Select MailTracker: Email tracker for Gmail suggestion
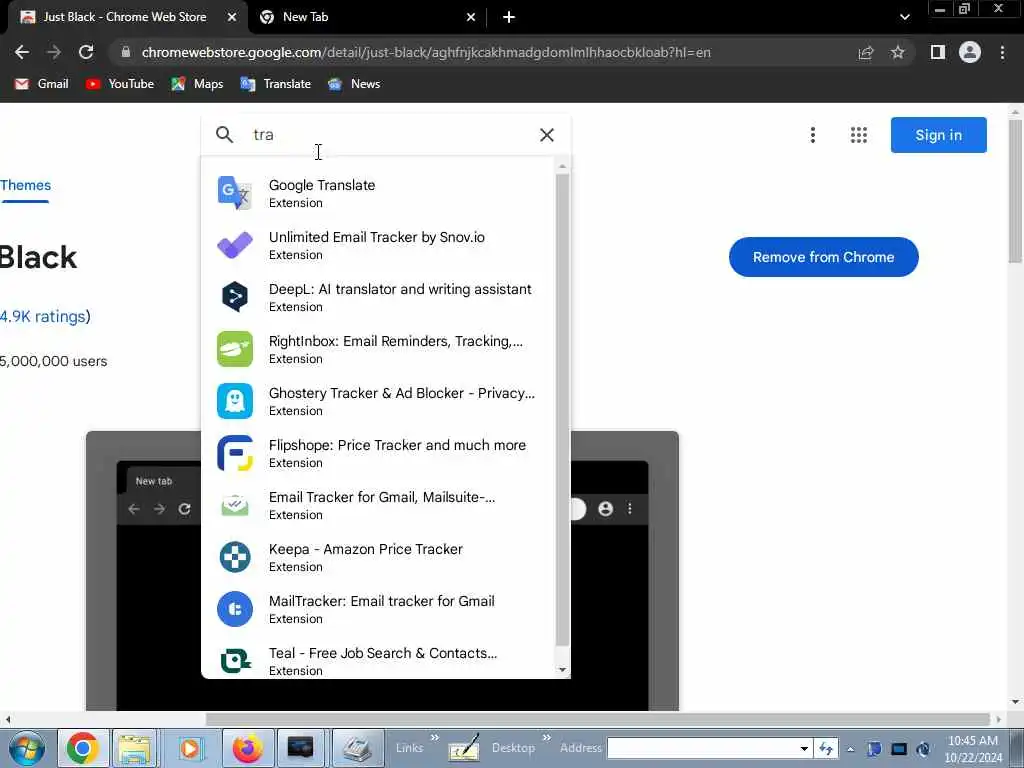The image size is (1024, 768). pos(379,609)
